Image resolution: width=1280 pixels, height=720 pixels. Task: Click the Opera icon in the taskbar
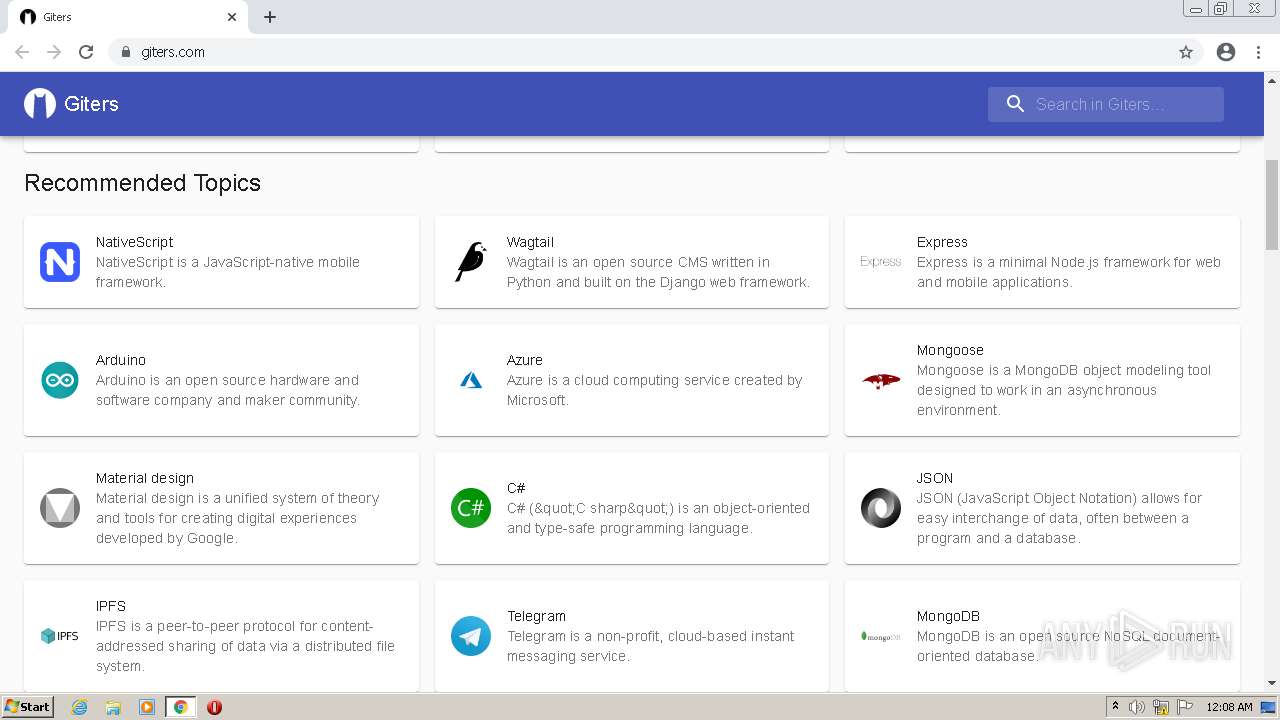pos(214,707)
